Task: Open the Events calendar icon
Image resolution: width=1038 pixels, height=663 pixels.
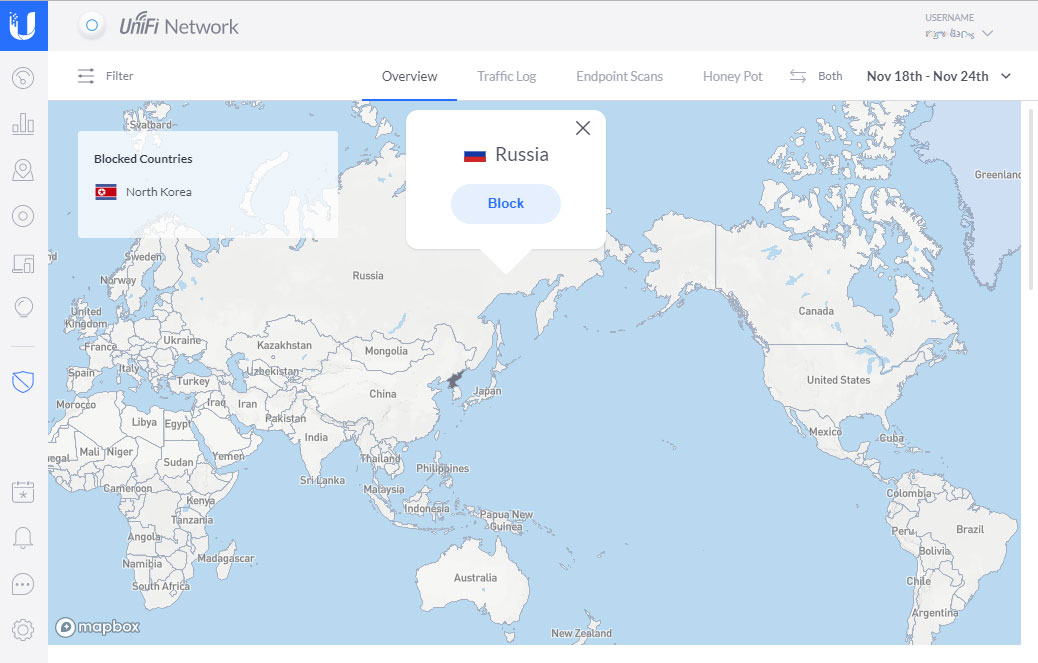Action: (x=23, y=492)
